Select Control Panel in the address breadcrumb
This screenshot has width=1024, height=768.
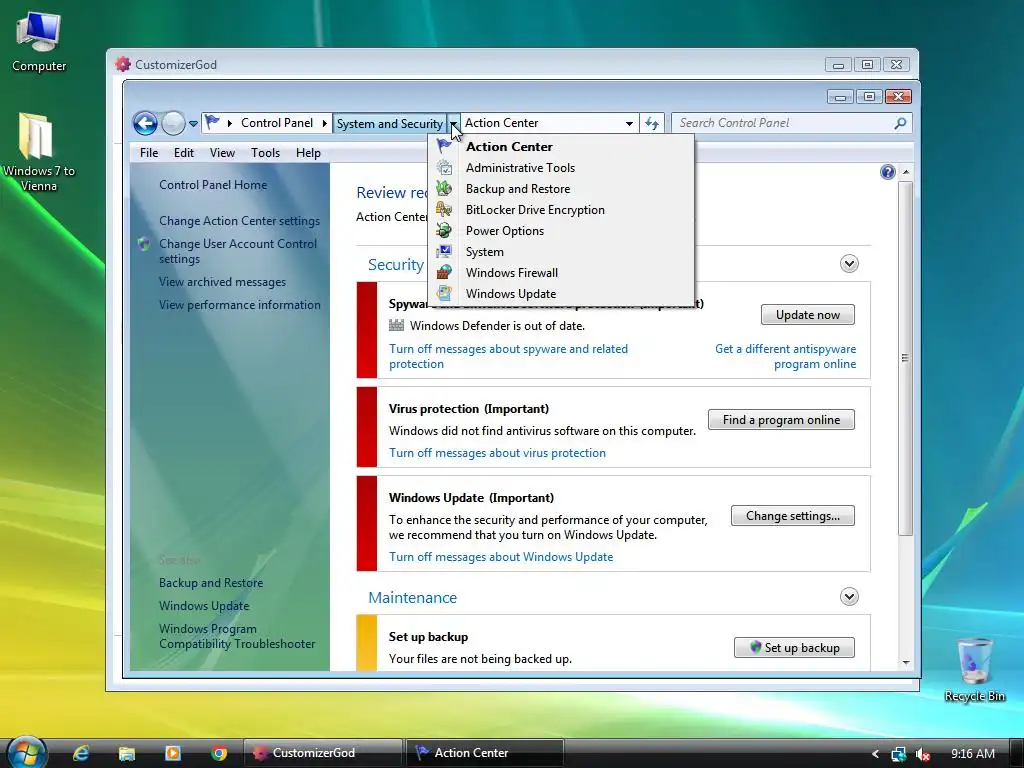click(x=277, y=123)
